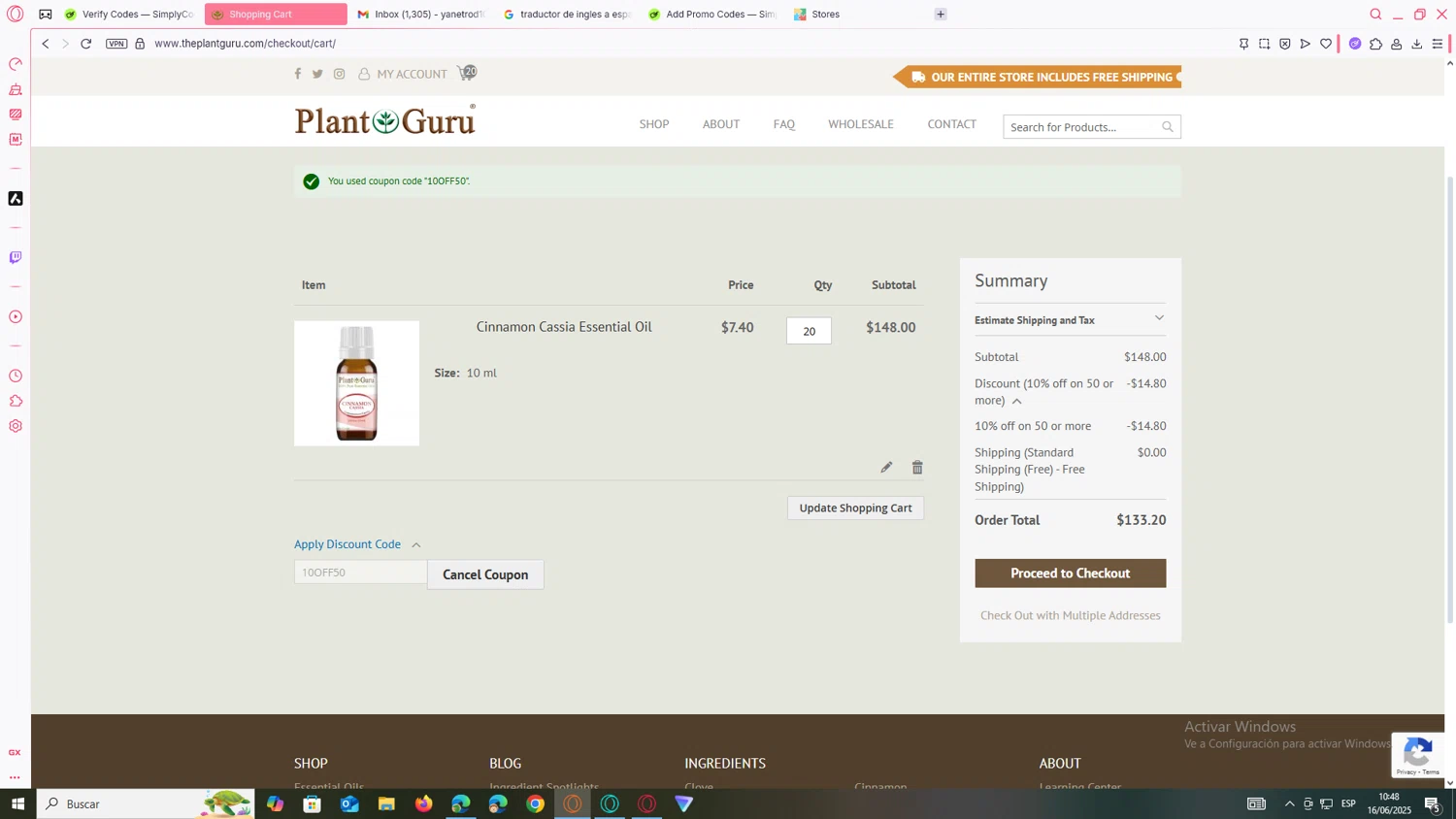
Task: Reload the page with refresh icon
Action: (86, 44)
